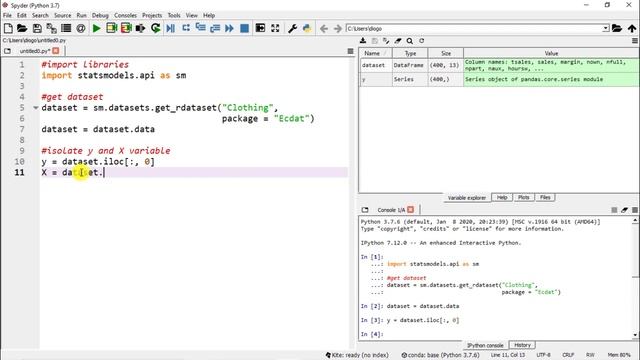640x360 pixels.
Task: Open the symbol finder @ icon
Action: (x=81, y=28)
